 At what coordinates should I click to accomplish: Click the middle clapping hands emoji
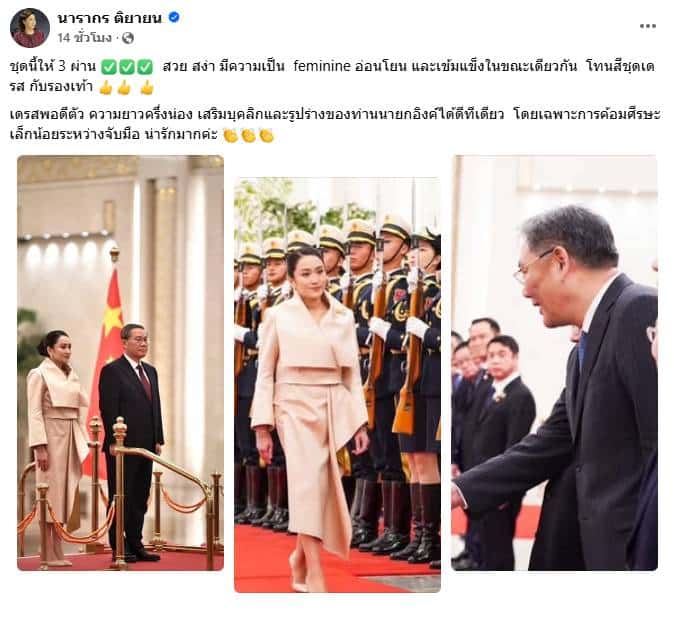click(248, 136)
